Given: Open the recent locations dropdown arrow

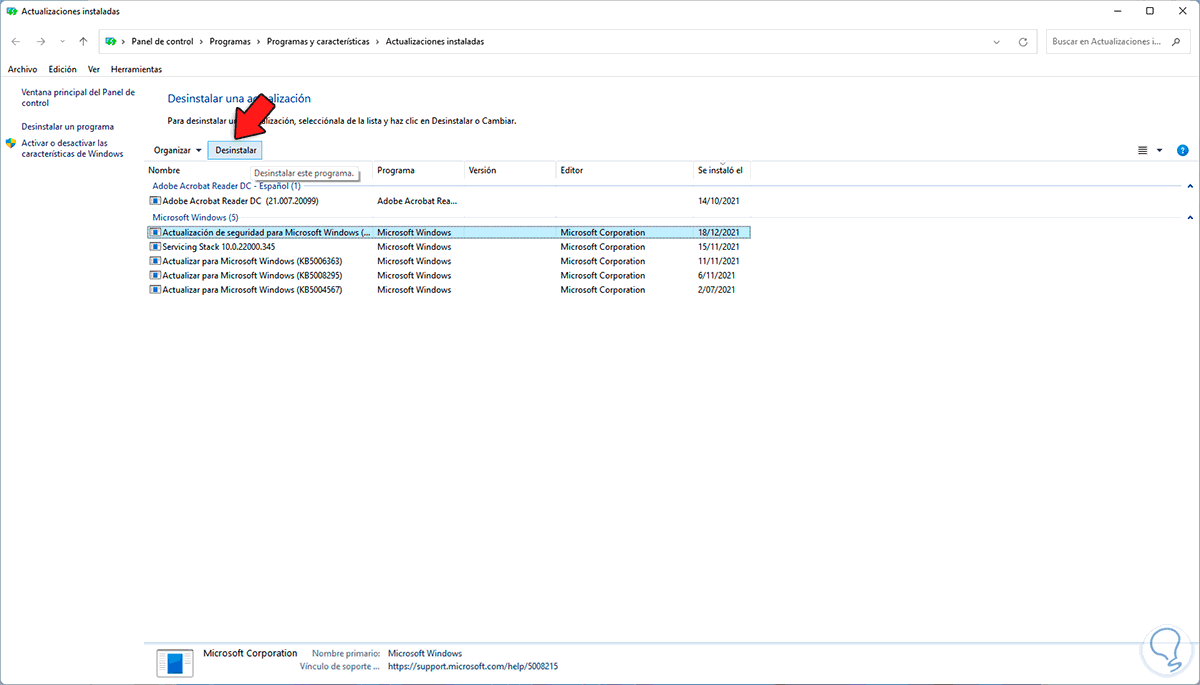Looking at the screenshot, I should (x=62, y=42).
